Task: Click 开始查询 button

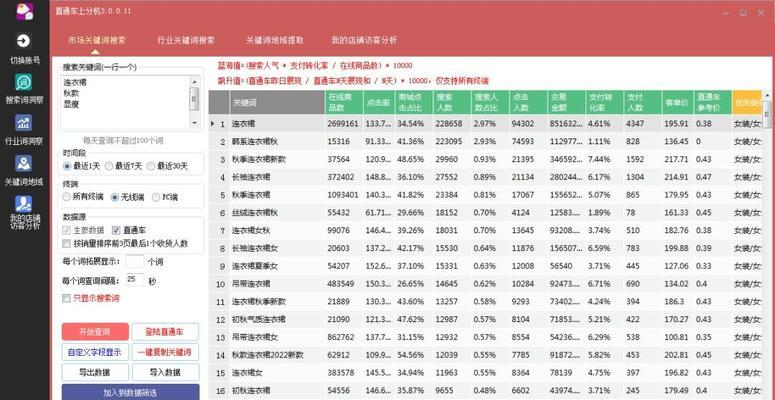Action: point(95,332)
